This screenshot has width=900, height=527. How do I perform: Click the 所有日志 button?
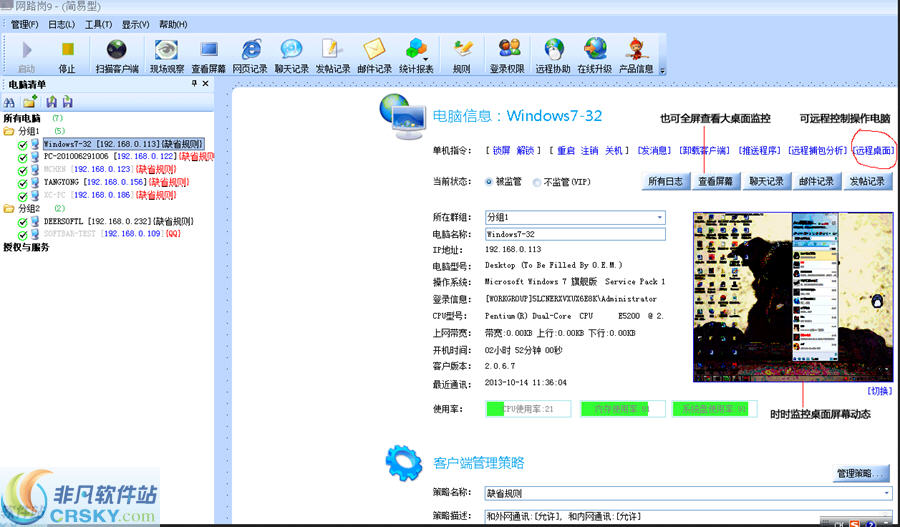click(665, 181)
